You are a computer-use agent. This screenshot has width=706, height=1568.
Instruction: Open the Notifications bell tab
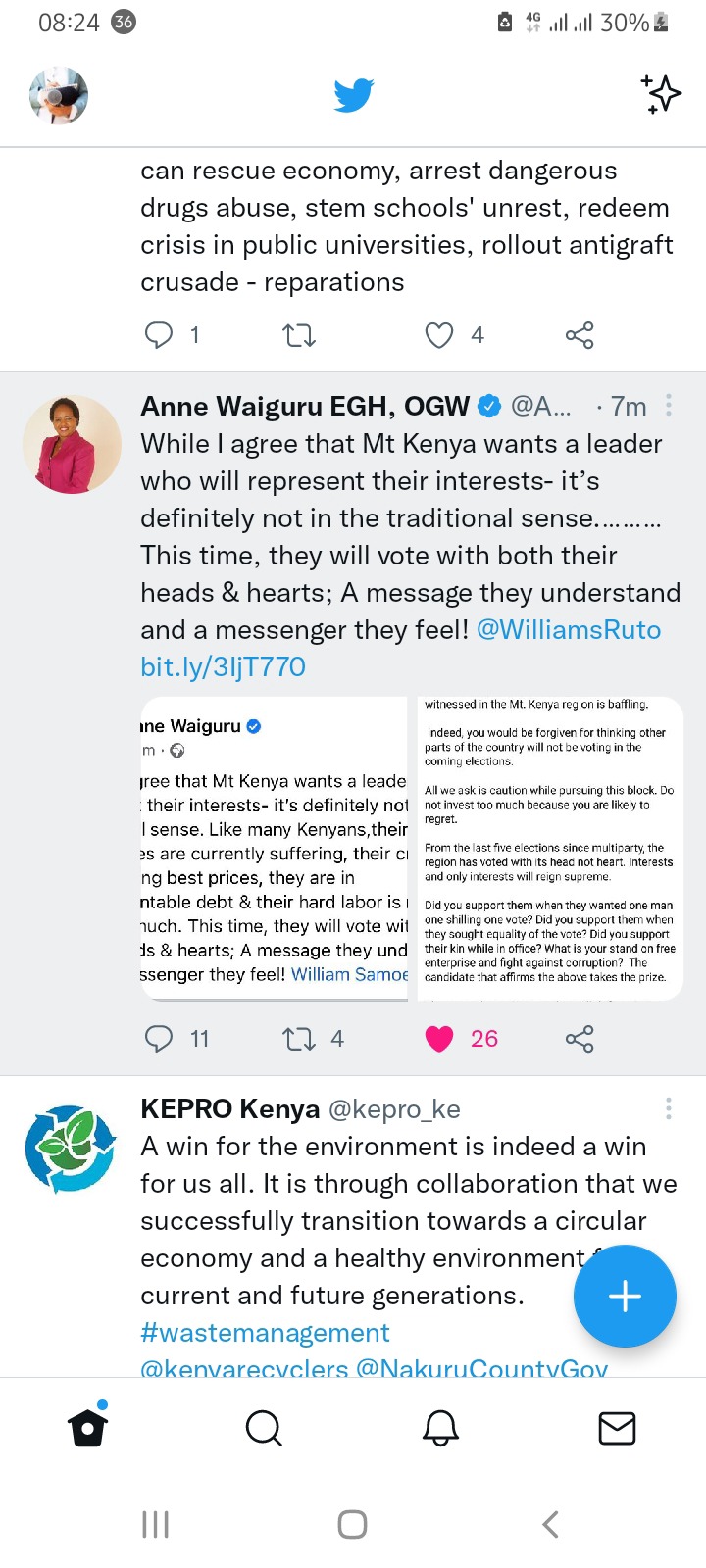coord(440,1428)
